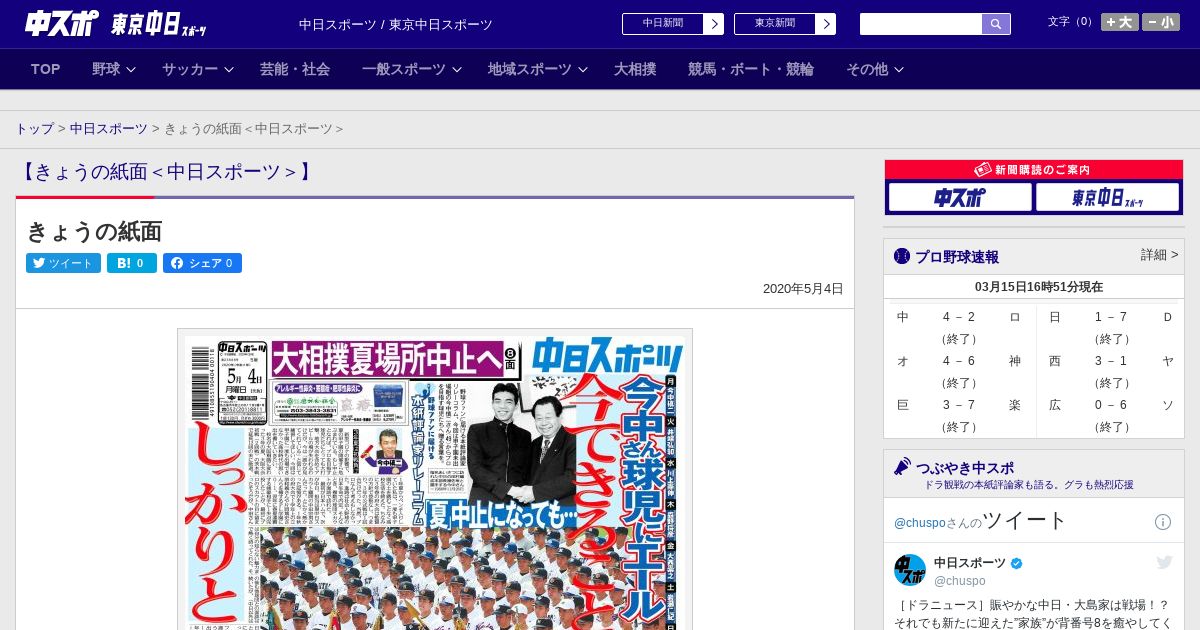Image resolution: width=1200 pixels, height=630 pixels.
Task: Click the 中日スポーツ / 東京中日スポーツ header text
Action: [x=396, y=24]
